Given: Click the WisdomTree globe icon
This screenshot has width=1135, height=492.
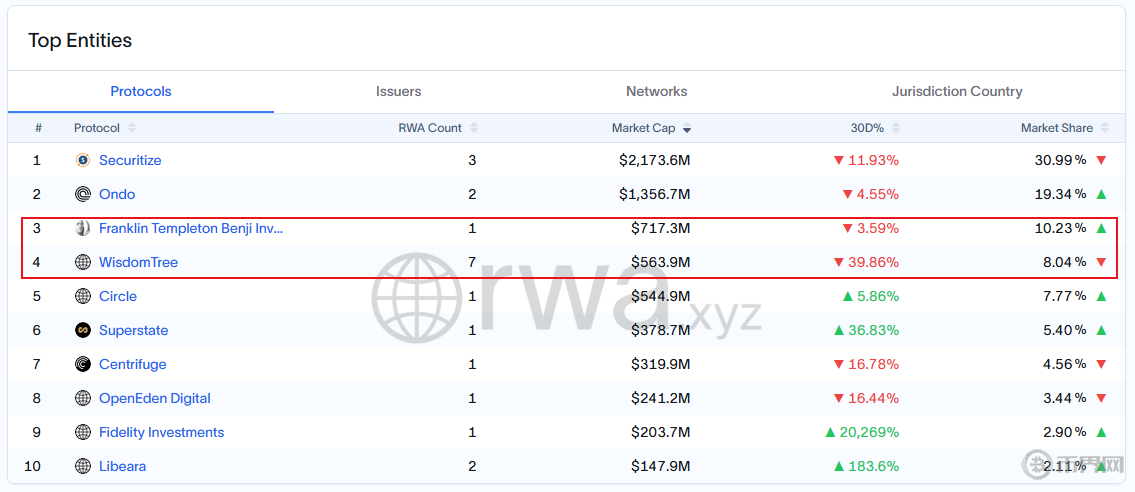Looking at the screenshot, I should click(83, 262).
